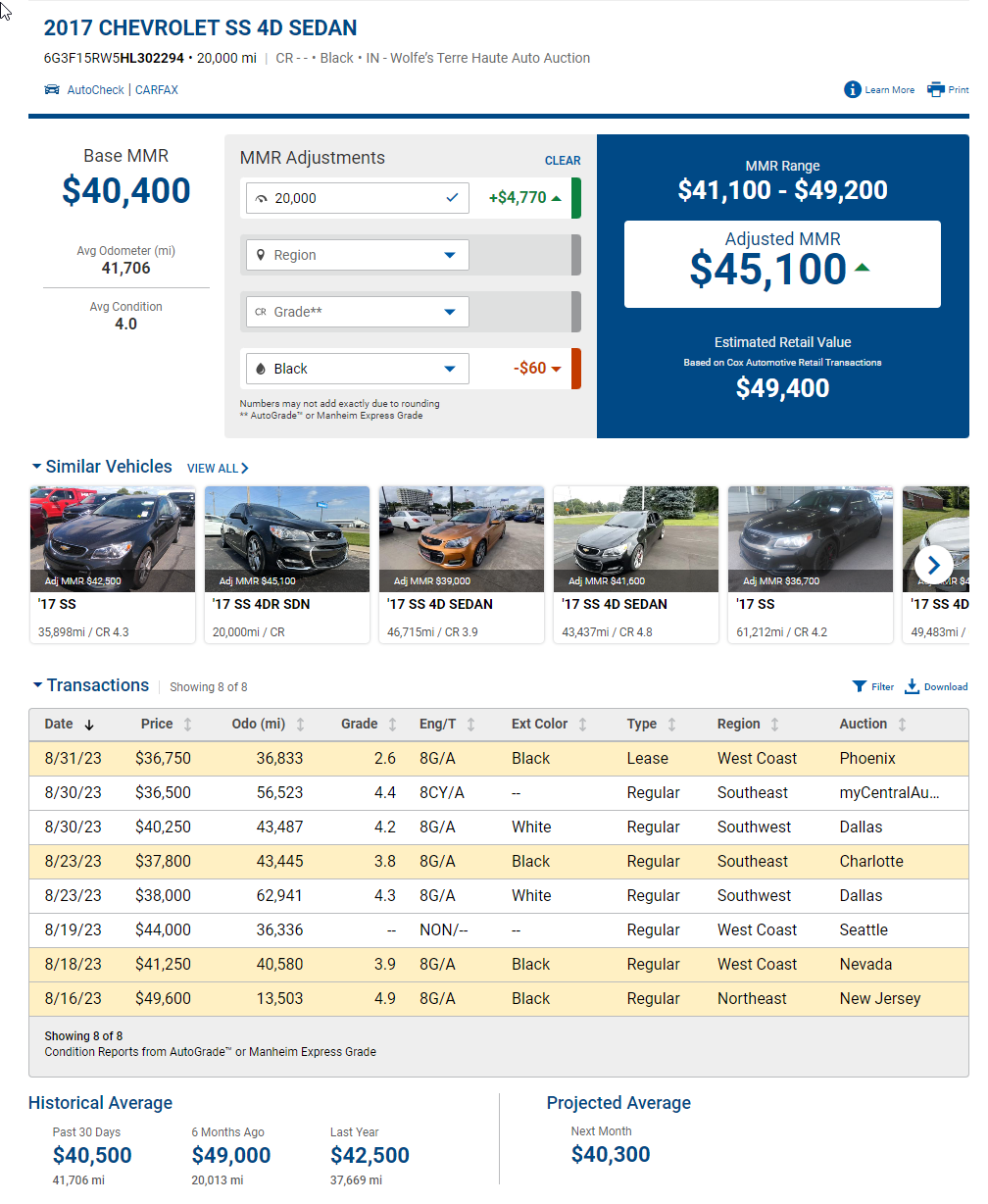The image size is (988, 1204).
Task: Click VIEW ALL similar vehicles
Action: pos(218,469)
